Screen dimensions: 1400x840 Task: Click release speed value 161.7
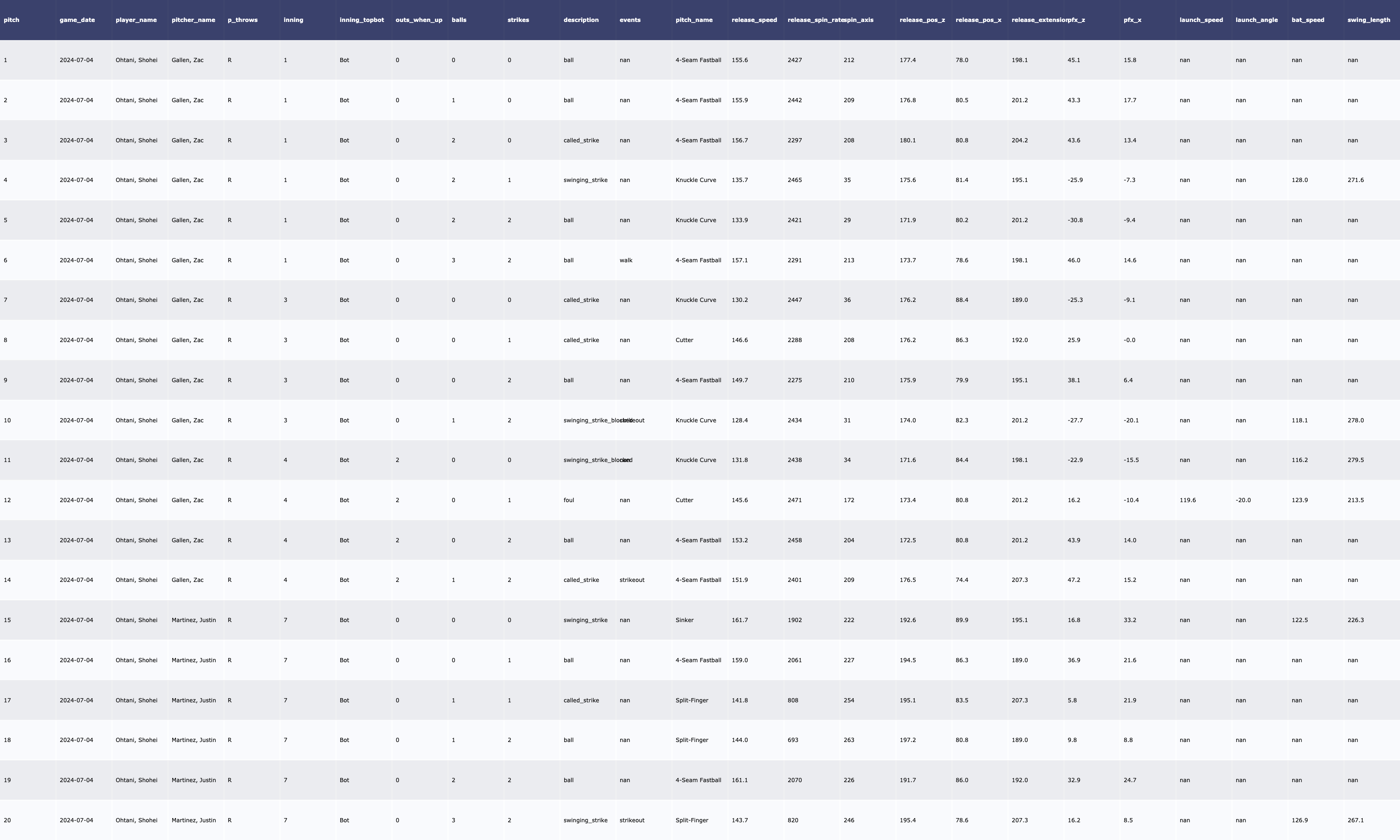point(739,620)
